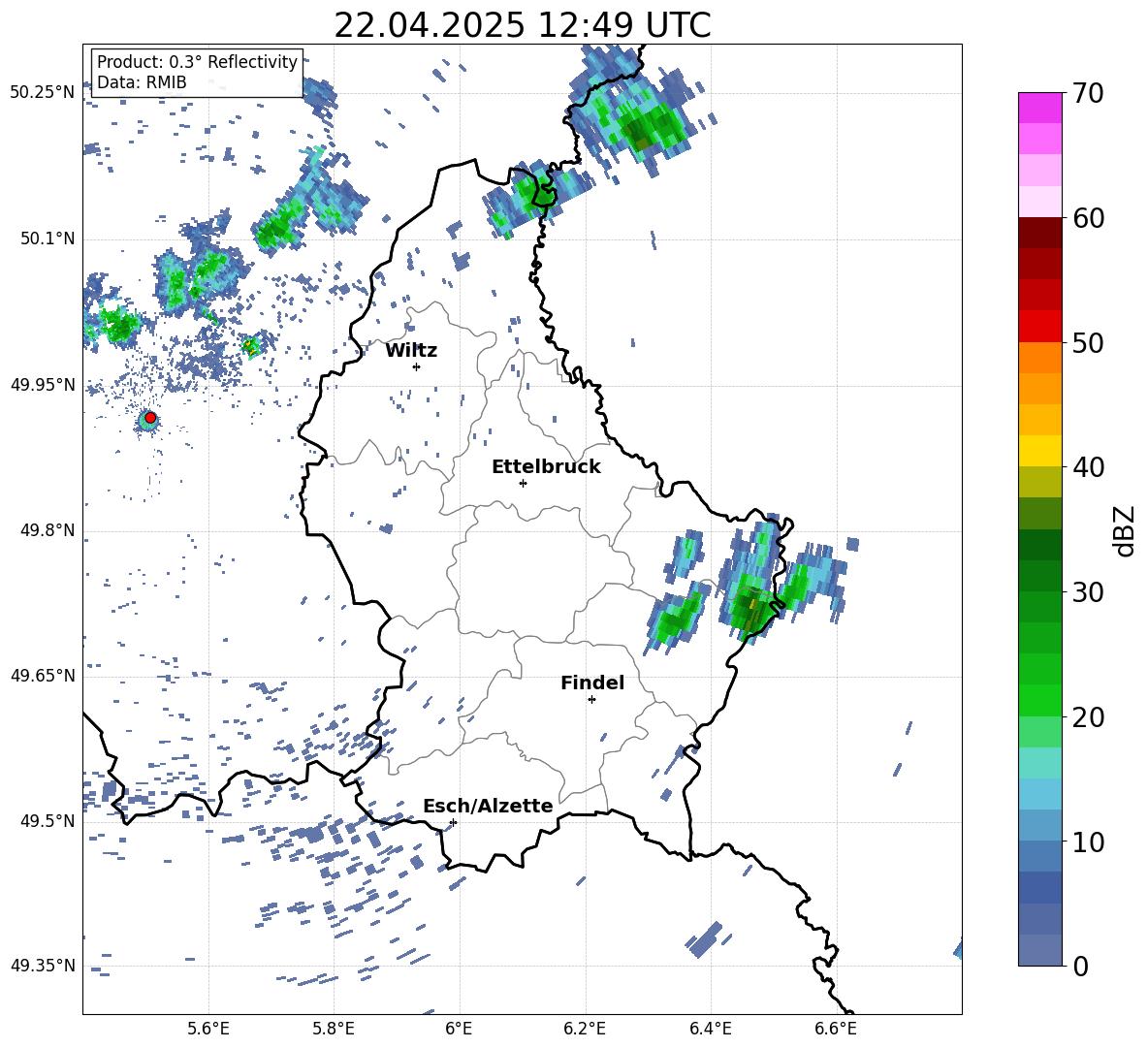Screen dimensions: 1148x1048
Task: Click the 6°E longitude label
Action: coord(459,1029)
